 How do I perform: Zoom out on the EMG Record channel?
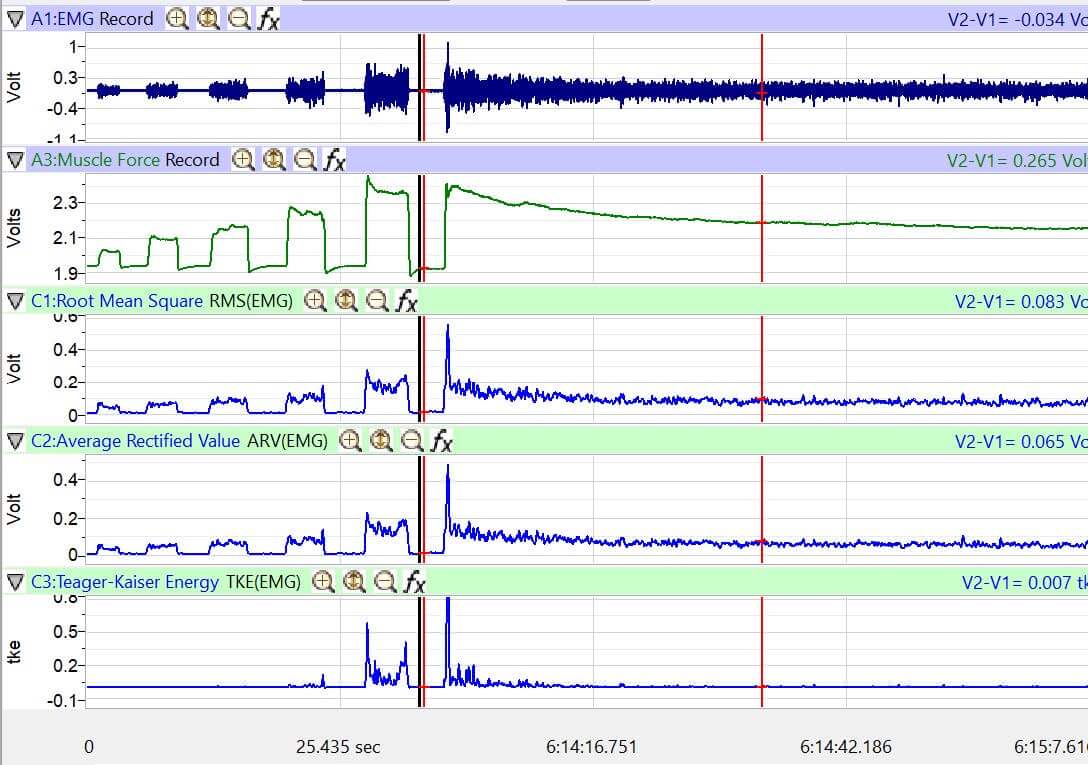tap(238, 18)
